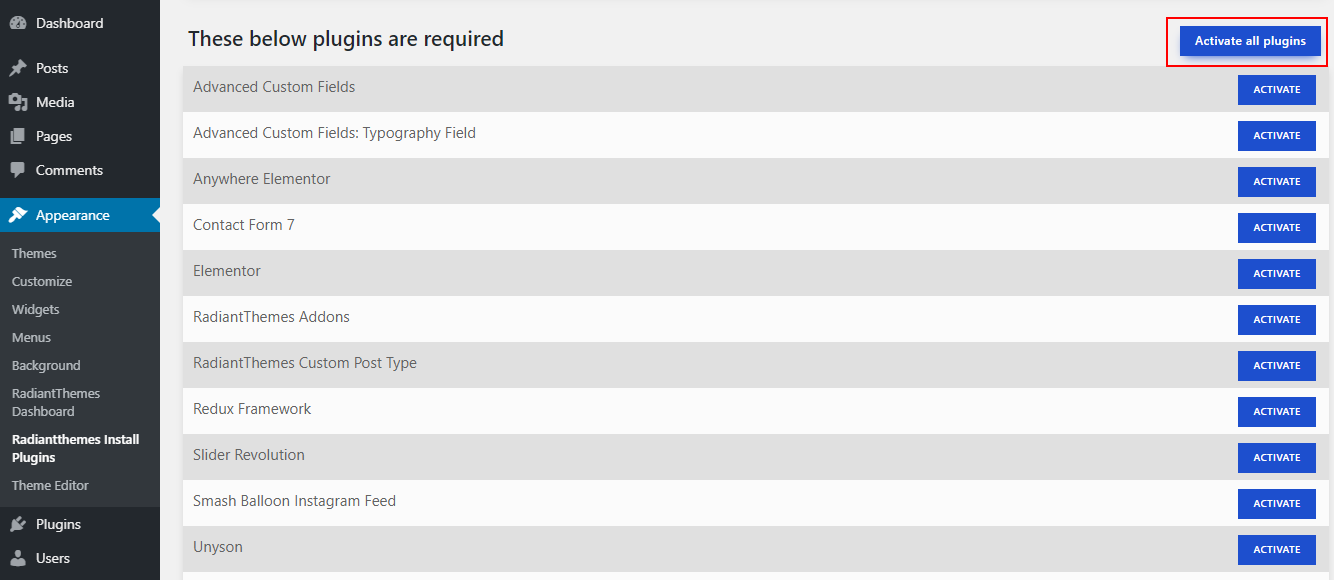1334x580 pixels.
Task: Open the Customize submenu item
Action: (42, 281)
